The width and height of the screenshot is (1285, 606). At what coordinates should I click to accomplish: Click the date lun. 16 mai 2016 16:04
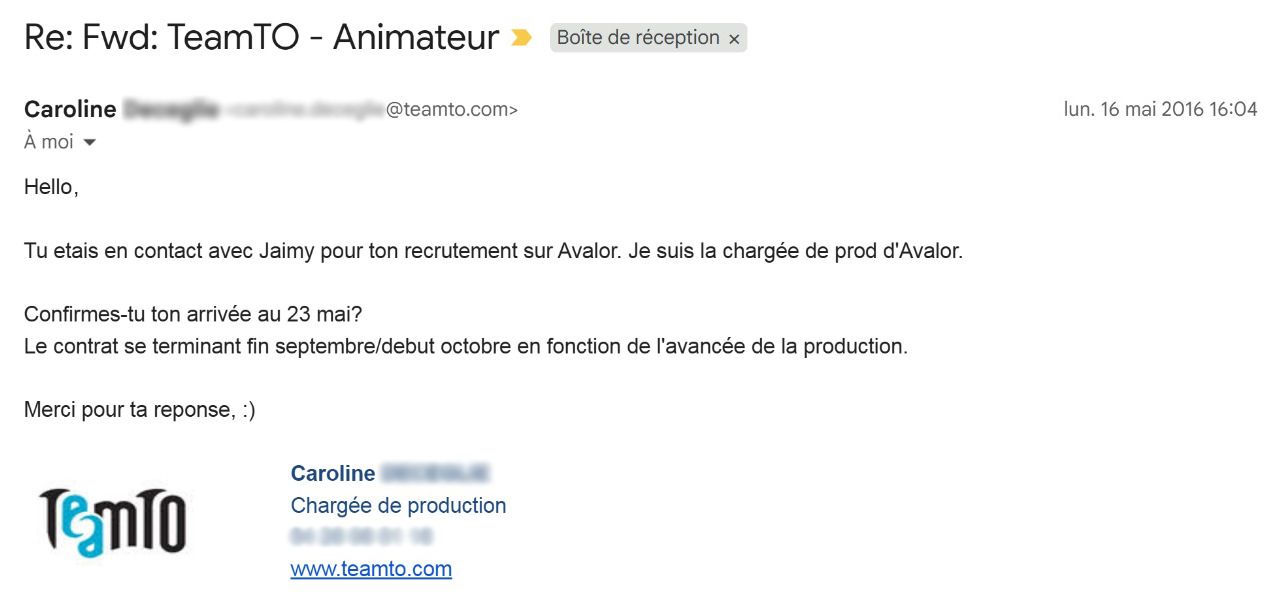point(1160,110)
